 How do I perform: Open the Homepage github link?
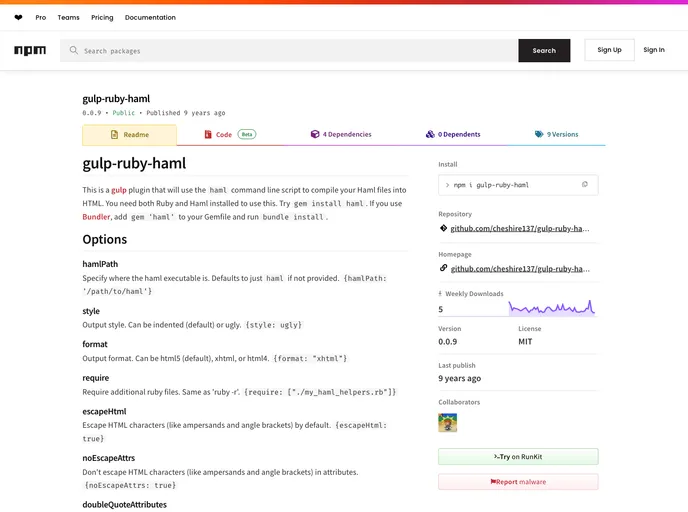pyautogui.click(x=520, y=269)
